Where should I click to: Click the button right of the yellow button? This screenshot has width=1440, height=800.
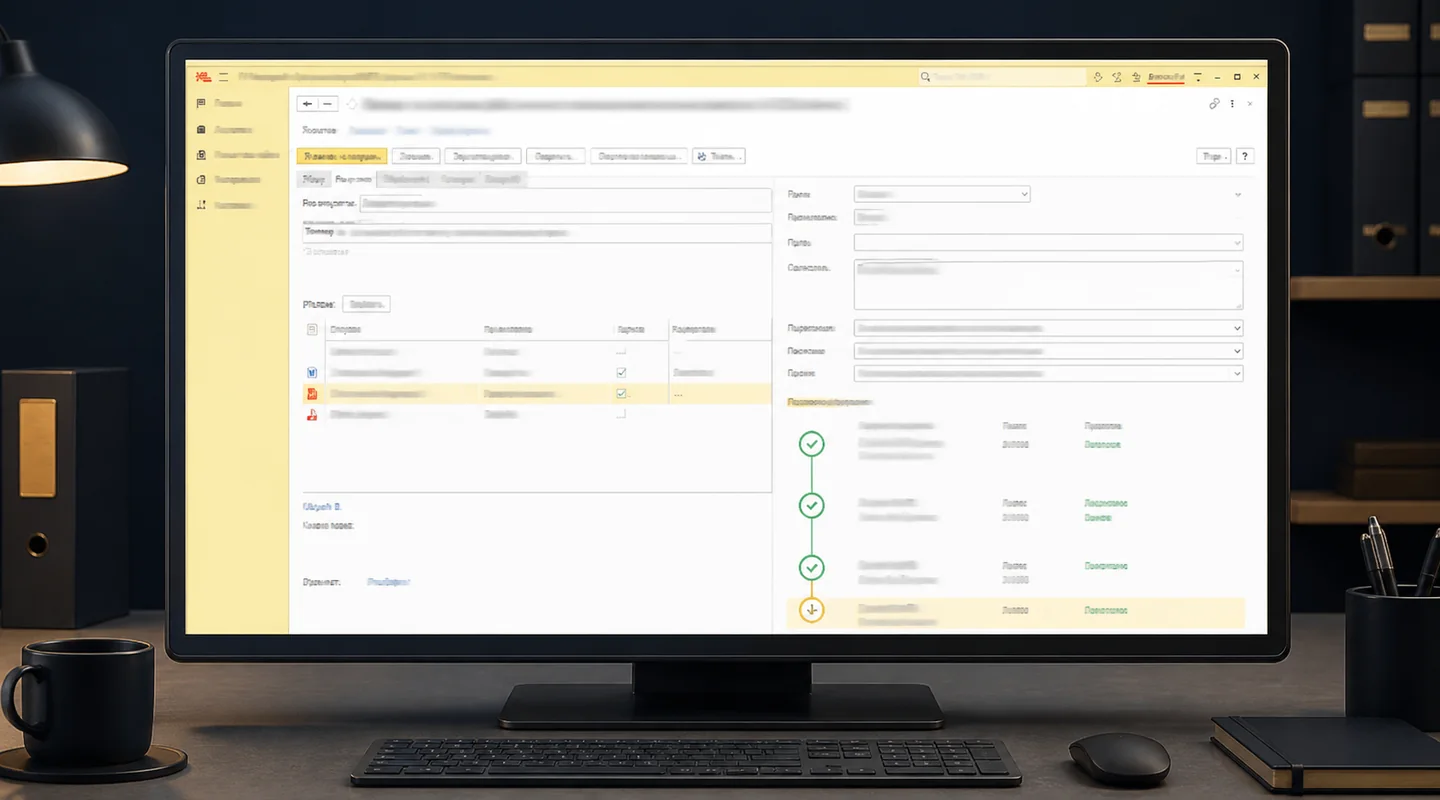pos(415,156)
